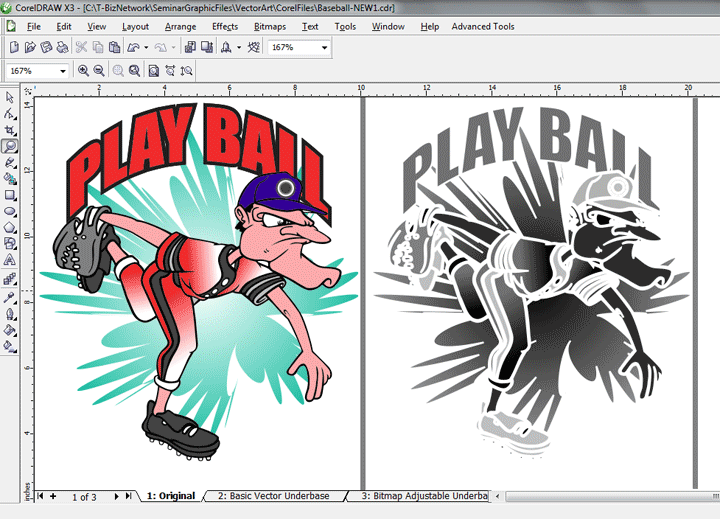This screenshot has width=720, height=519.
Task: Open the Corel Welcome Screen icon
Action: click(253, 47)
